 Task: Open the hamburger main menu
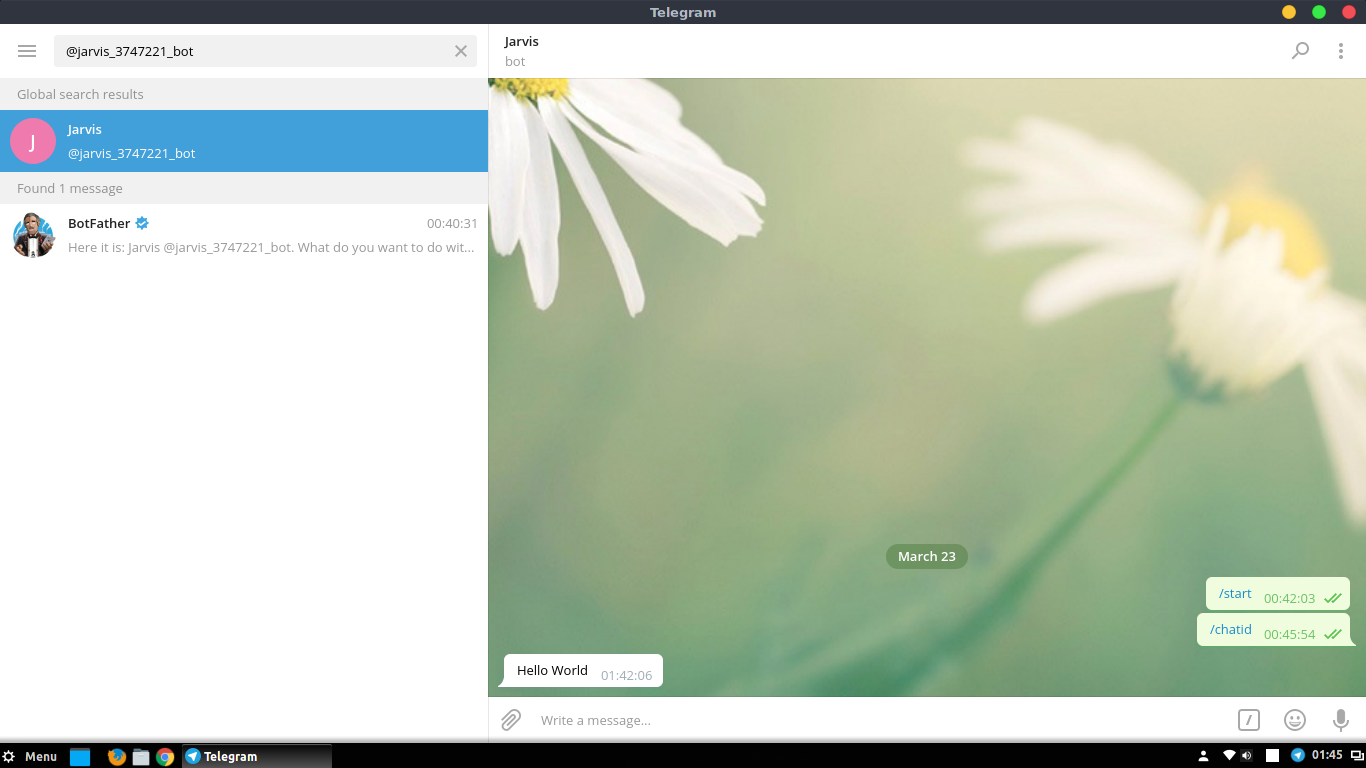pos(27,51)
